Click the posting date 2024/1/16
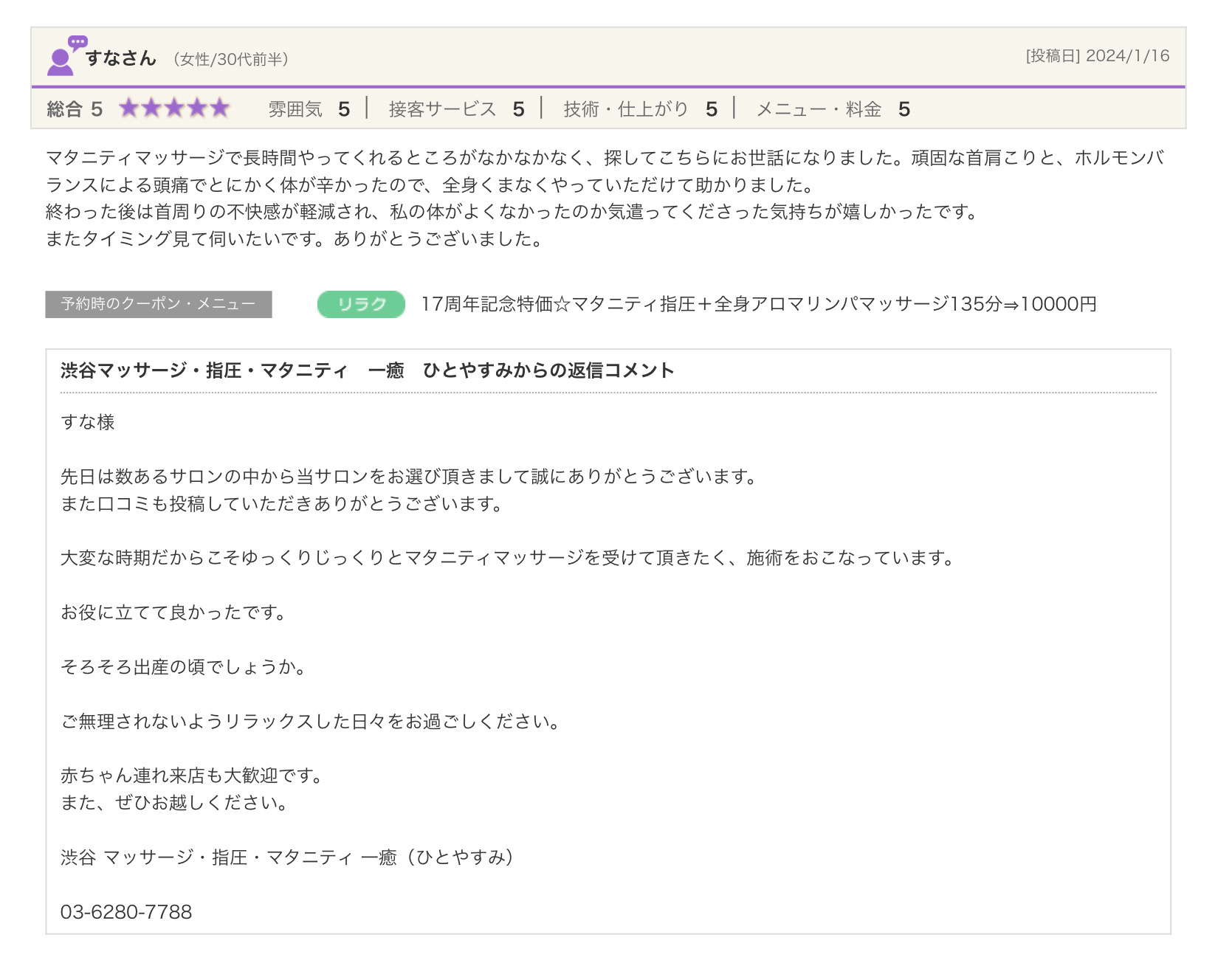The height and width of the screenshot is (963, 1232). pos(1127,56)
